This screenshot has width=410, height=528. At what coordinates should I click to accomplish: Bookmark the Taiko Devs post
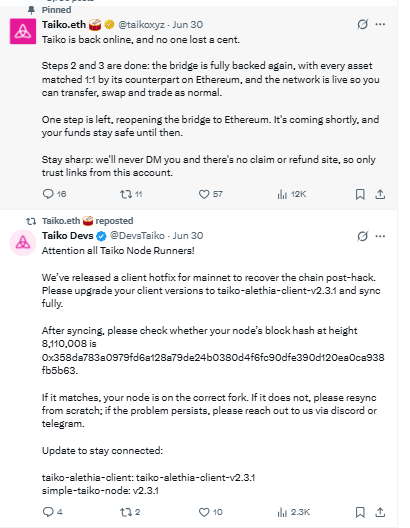click(x=360, y=512)
